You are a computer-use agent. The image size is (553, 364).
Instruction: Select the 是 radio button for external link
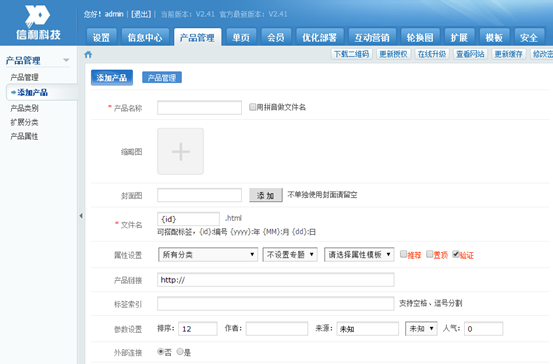(180, 352)
